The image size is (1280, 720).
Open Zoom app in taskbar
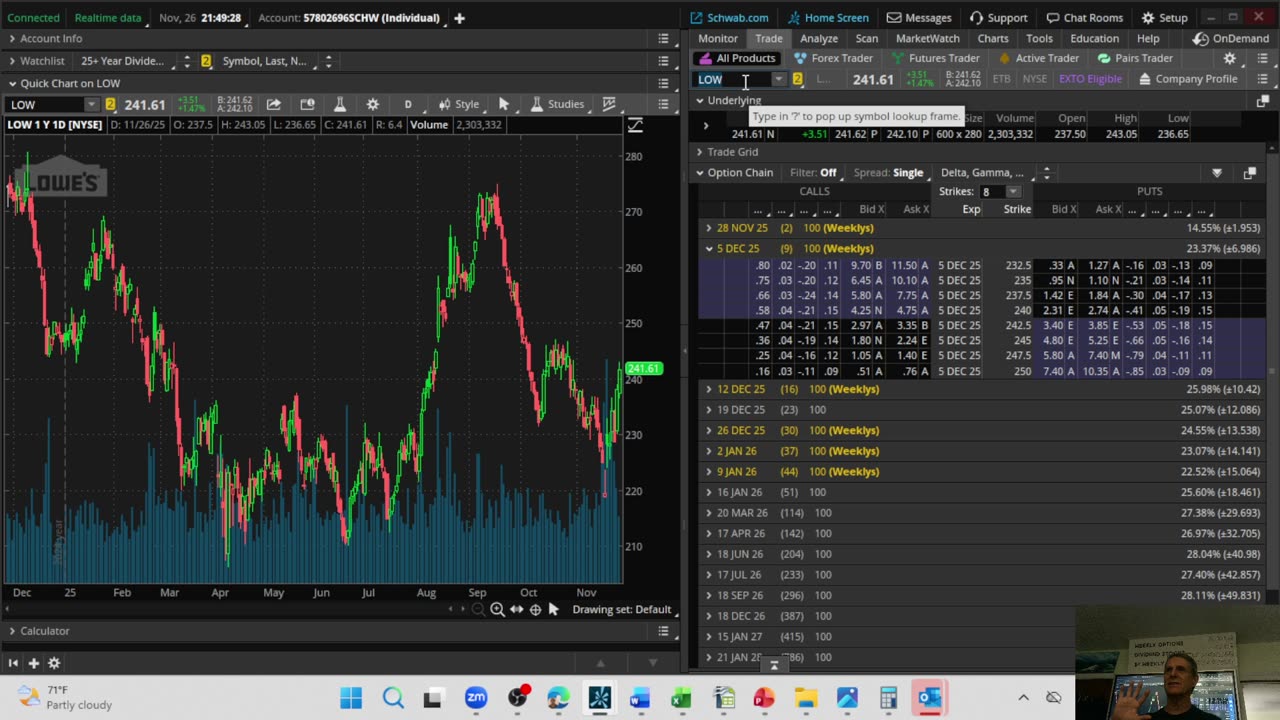click(x=476, y=698)
